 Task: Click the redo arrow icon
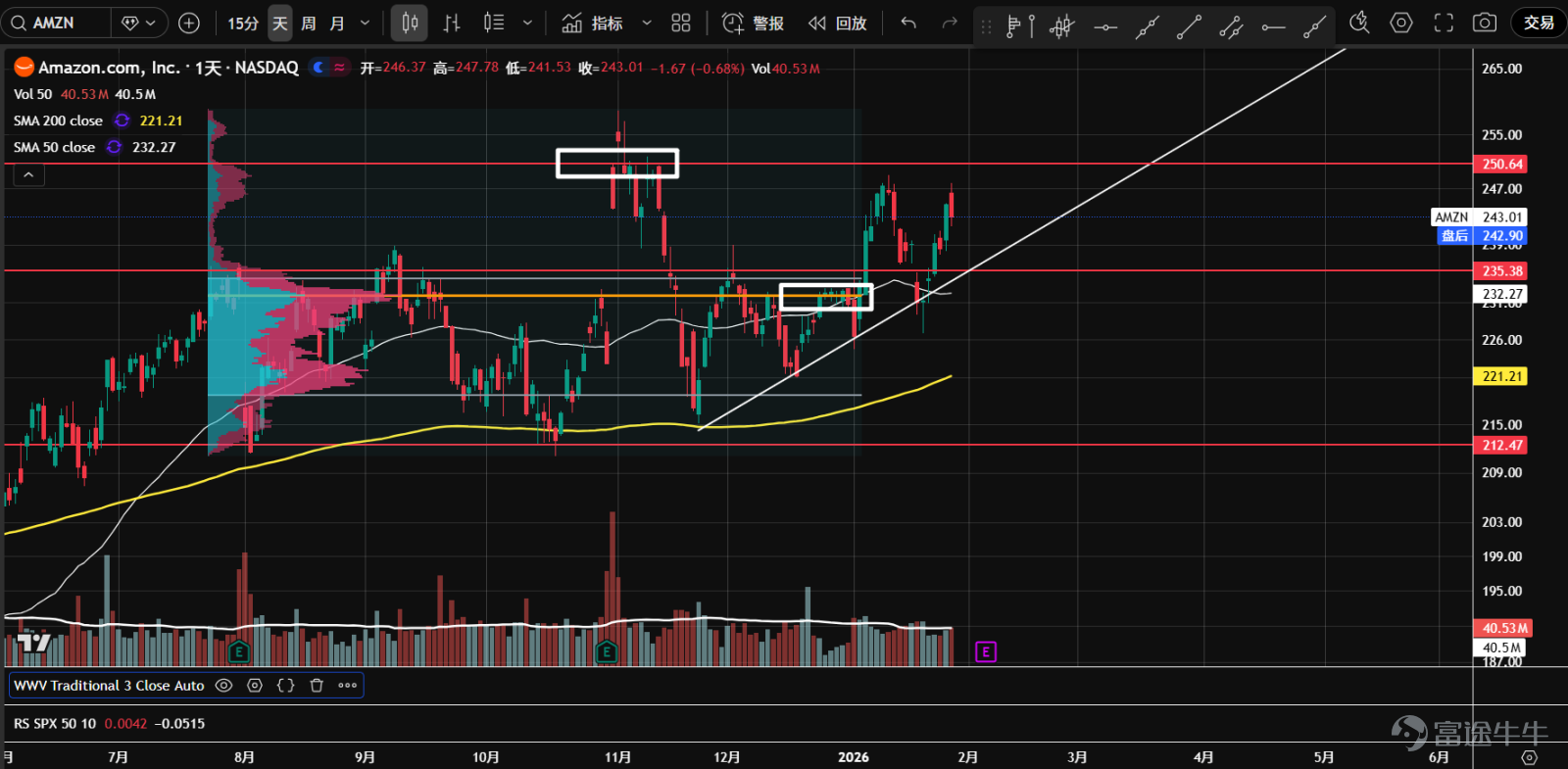950,23
